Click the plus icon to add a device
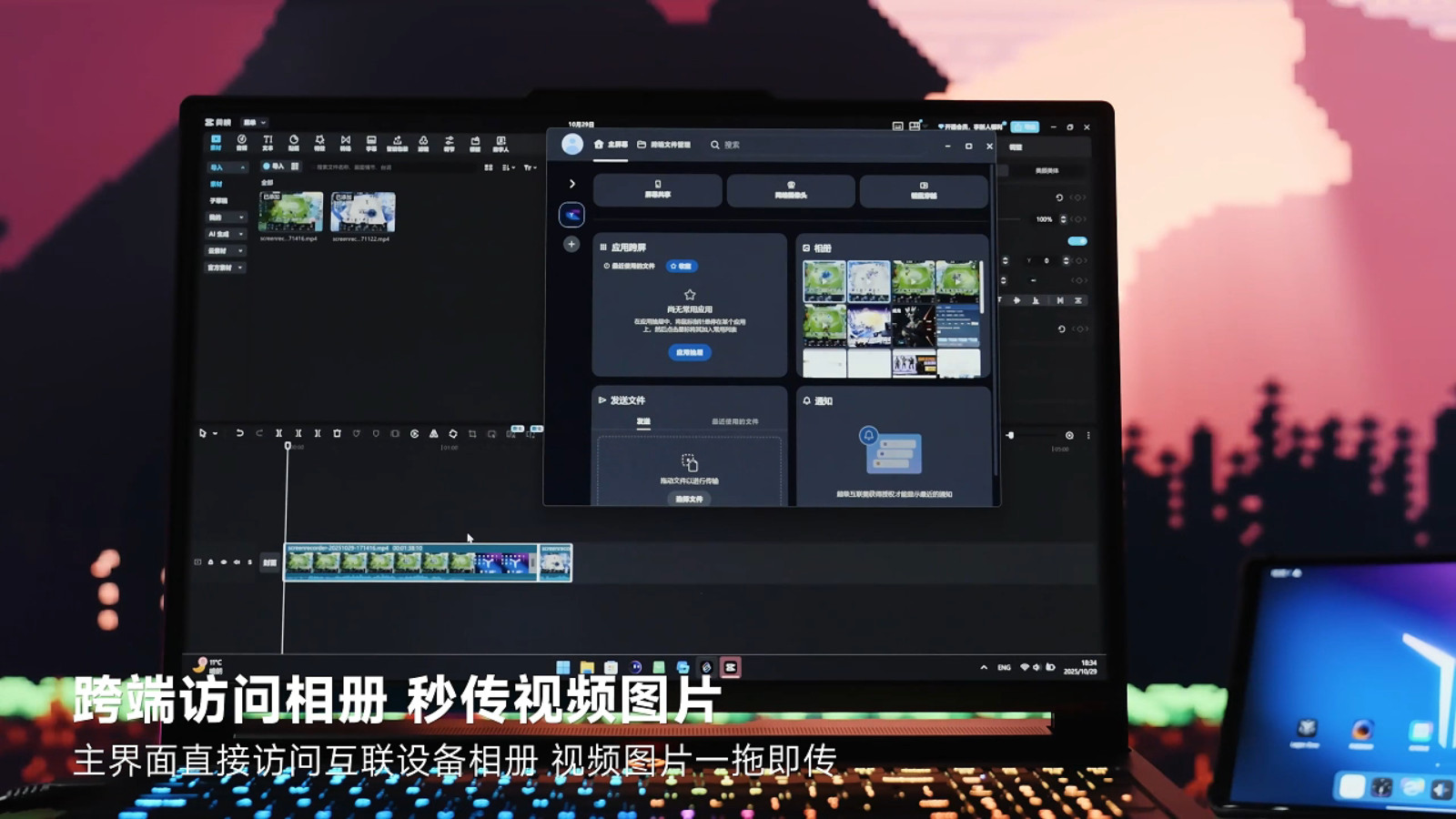 coord(571,244)
